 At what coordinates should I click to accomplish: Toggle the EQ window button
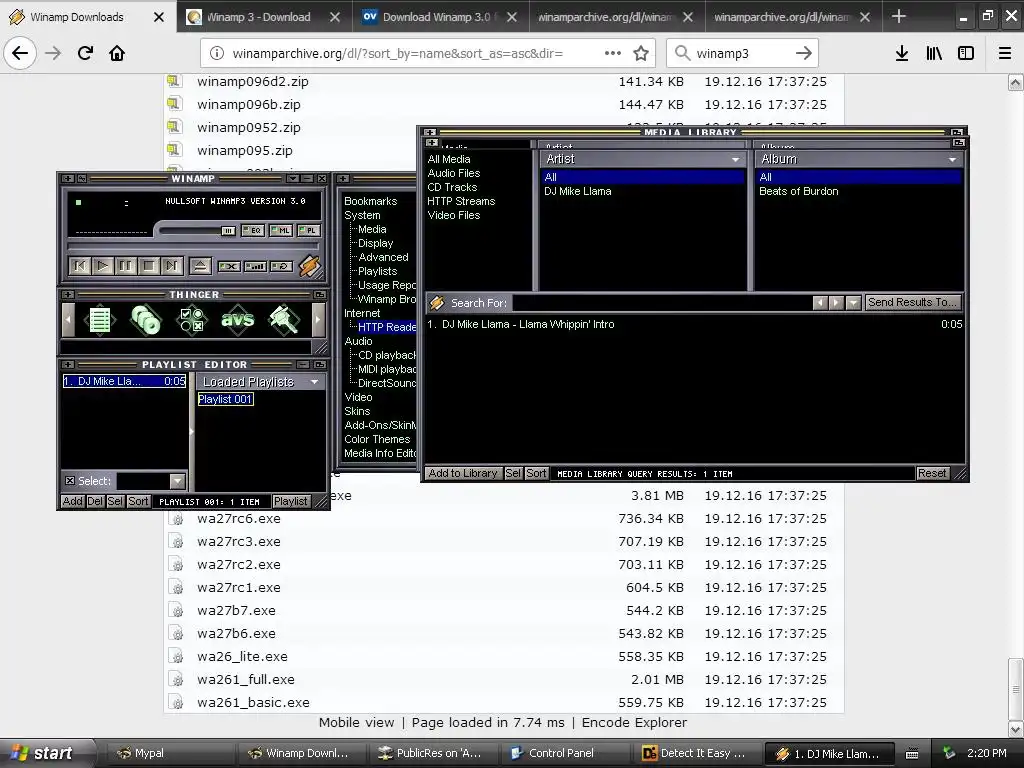[x=253, y=231]
